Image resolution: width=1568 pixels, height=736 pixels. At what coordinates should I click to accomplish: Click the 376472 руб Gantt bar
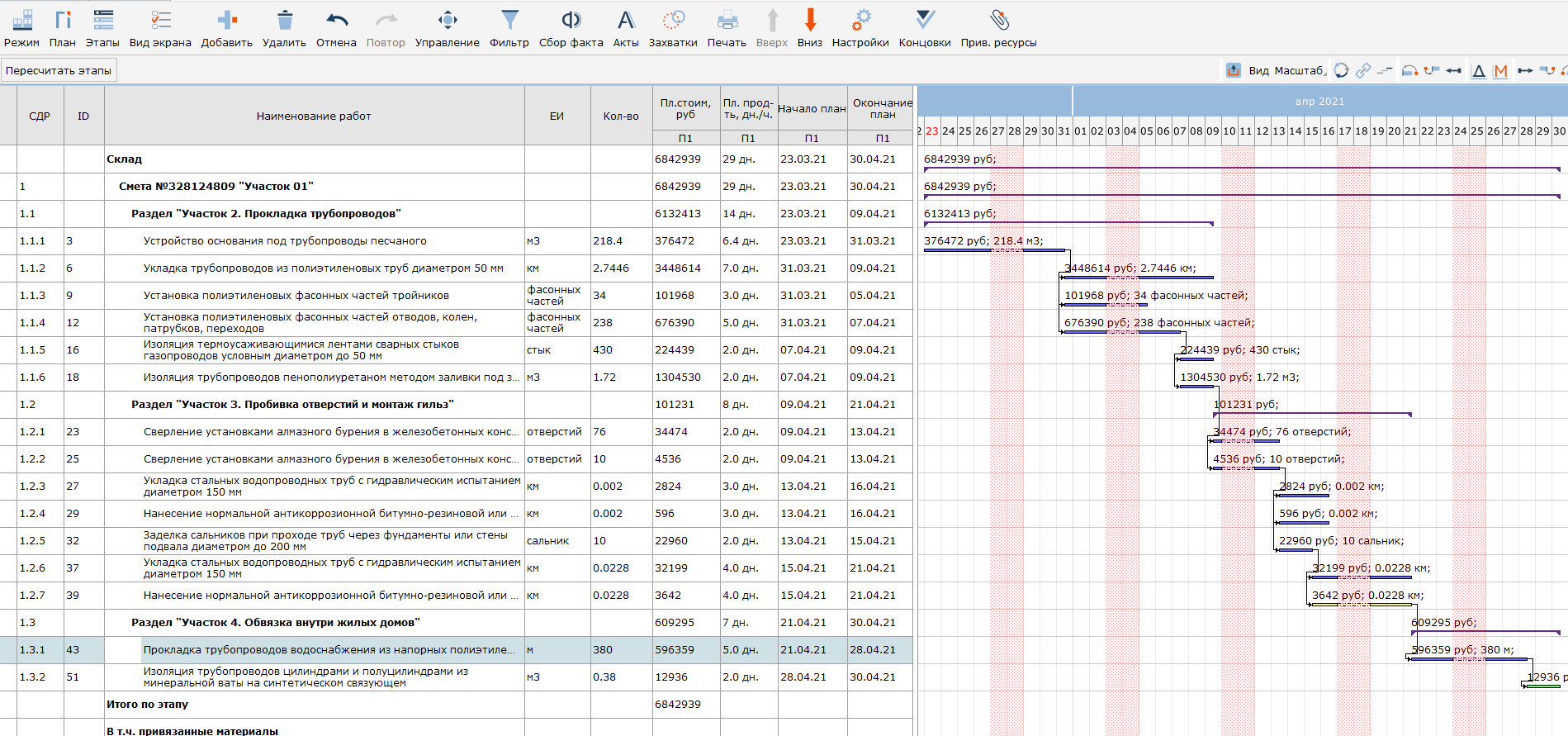[x=994, y=250]
